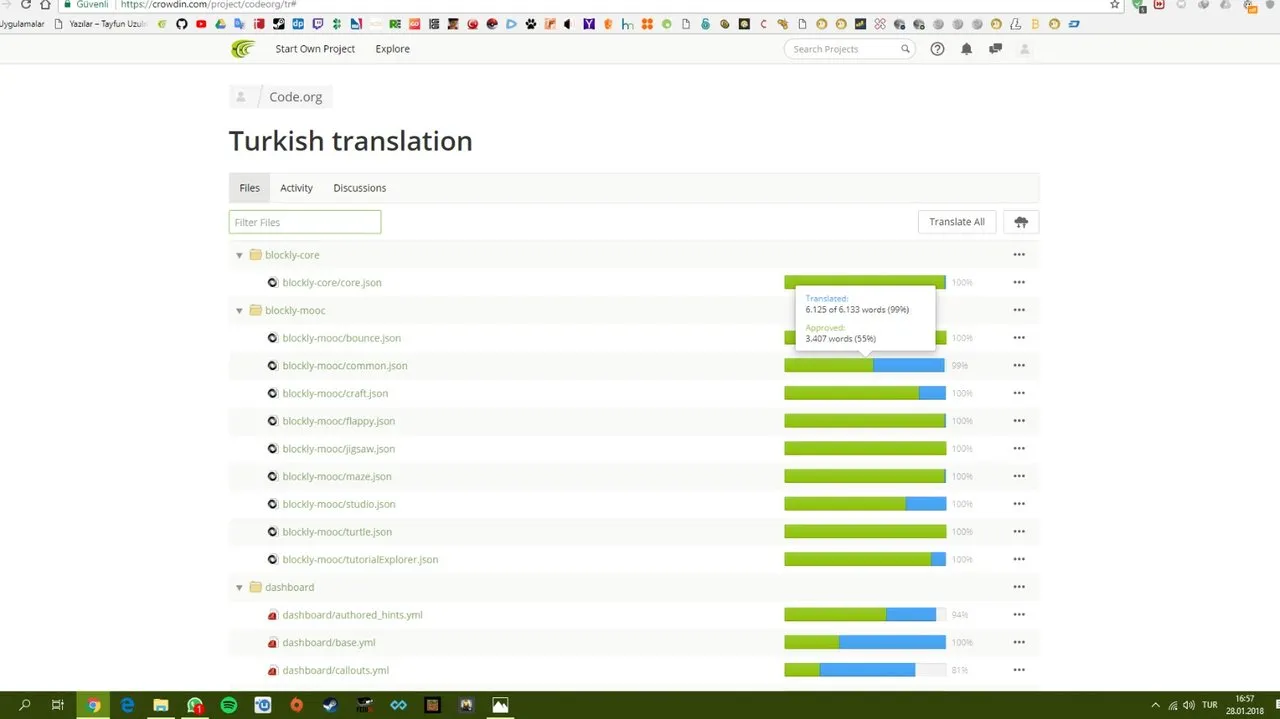
Task: Open the blockly-mooc/flappy.json file
Action: coord(338,421)
